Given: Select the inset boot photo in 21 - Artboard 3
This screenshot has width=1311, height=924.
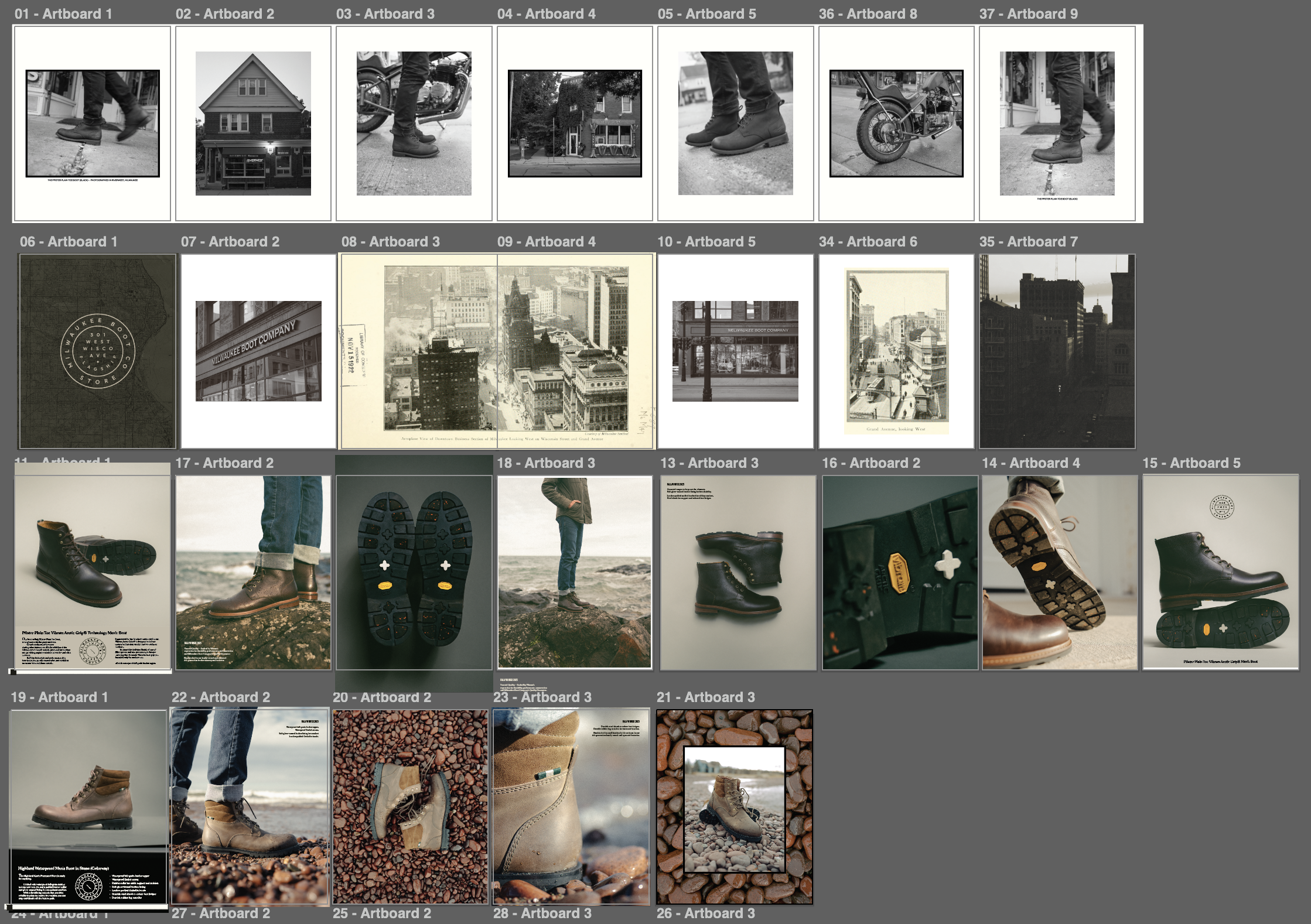Looking at the screenshot, I should pyautogui.click(x=734, y=809).
